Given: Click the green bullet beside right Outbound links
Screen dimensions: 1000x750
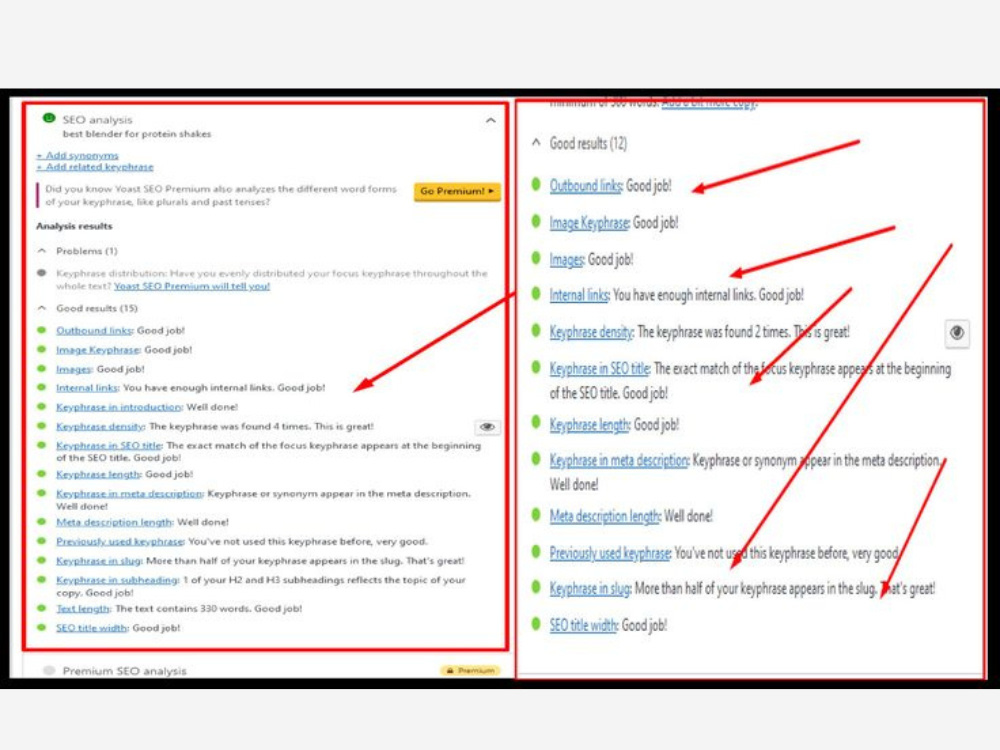Looking at the screenshot, I should pos(536,184).
